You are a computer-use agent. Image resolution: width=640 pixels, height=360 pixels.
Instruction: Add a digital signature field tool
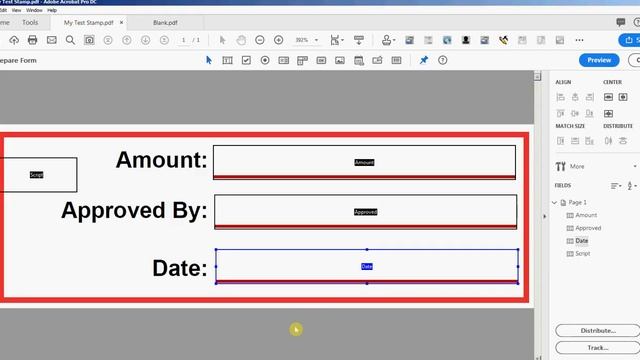click(377, 60)
